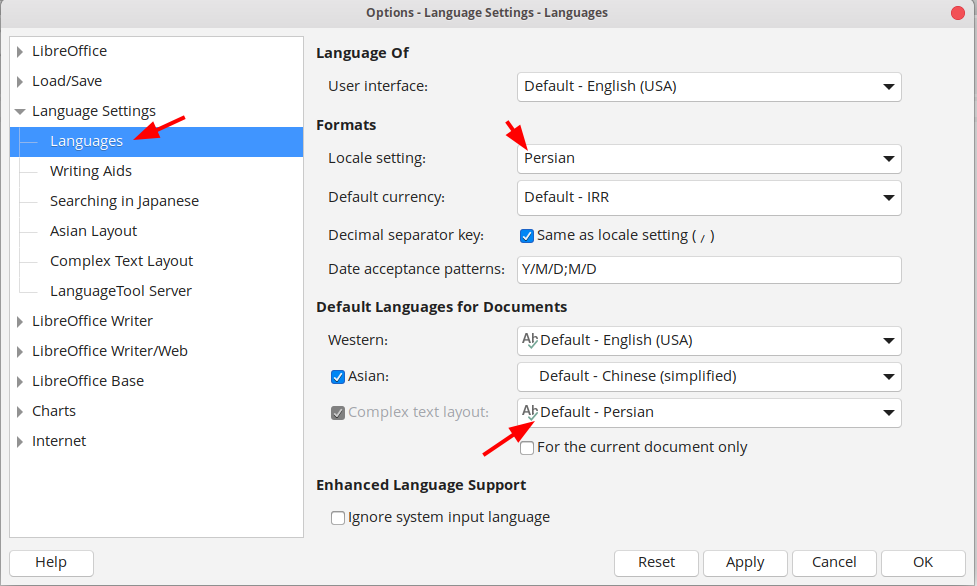Expand the LibreOffice Base node
The width and height of the screenshot is (977, 586).
20,382
